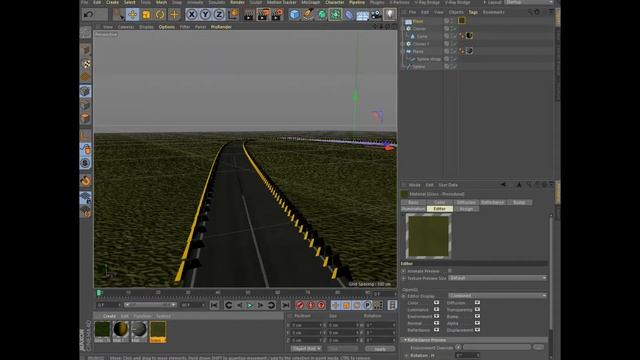640x360 pixels.
Task: Toggle the Z axis lock
Action: tap(219, 15)
